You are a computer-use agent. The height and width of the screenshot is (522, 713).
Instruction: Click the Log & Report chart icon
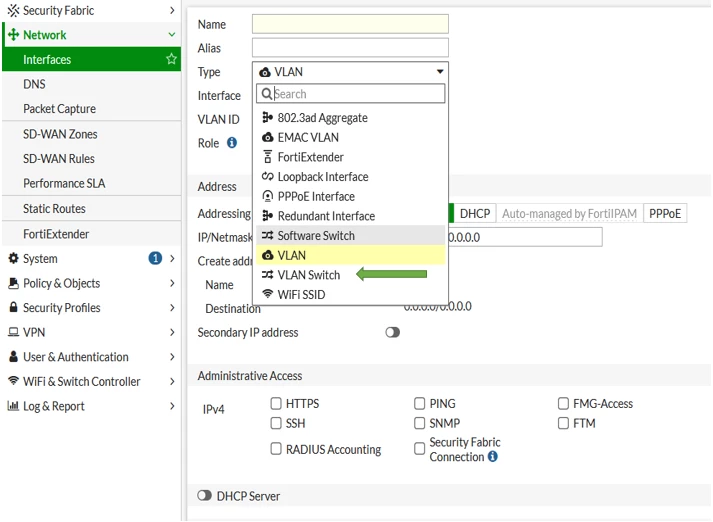(13, 405)
